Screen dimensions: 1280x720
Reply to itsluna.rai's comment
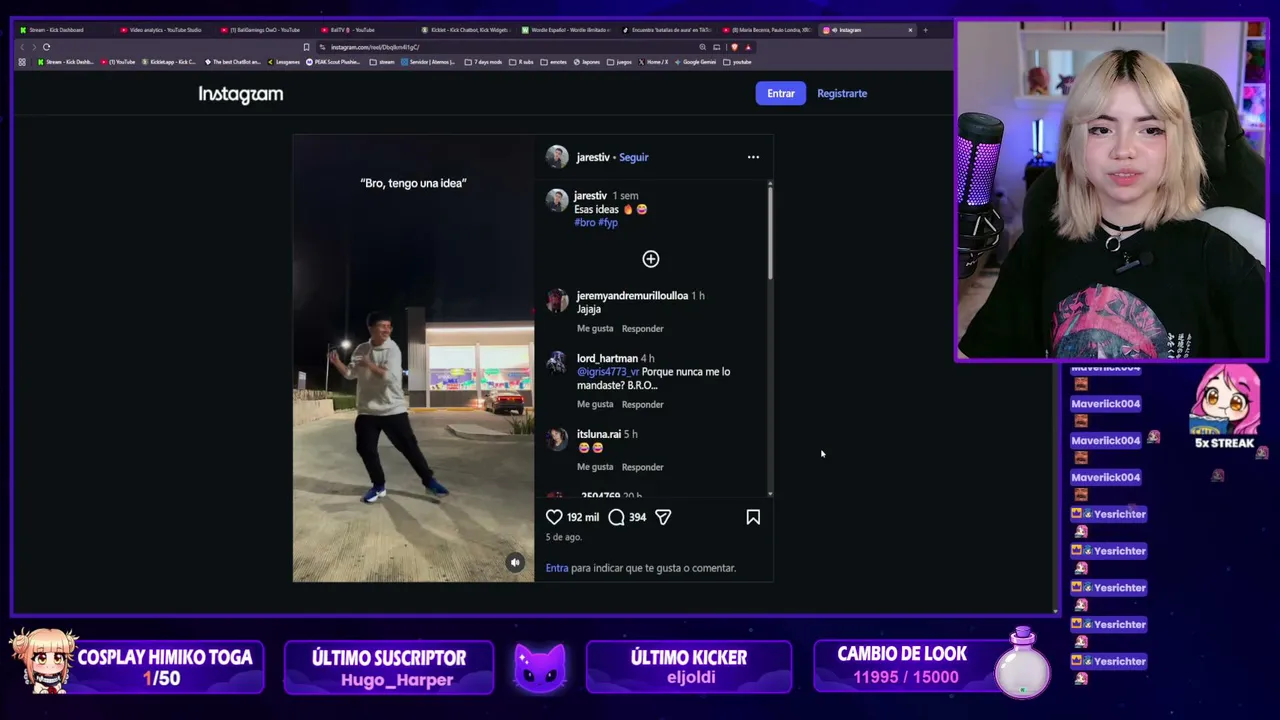643,467
